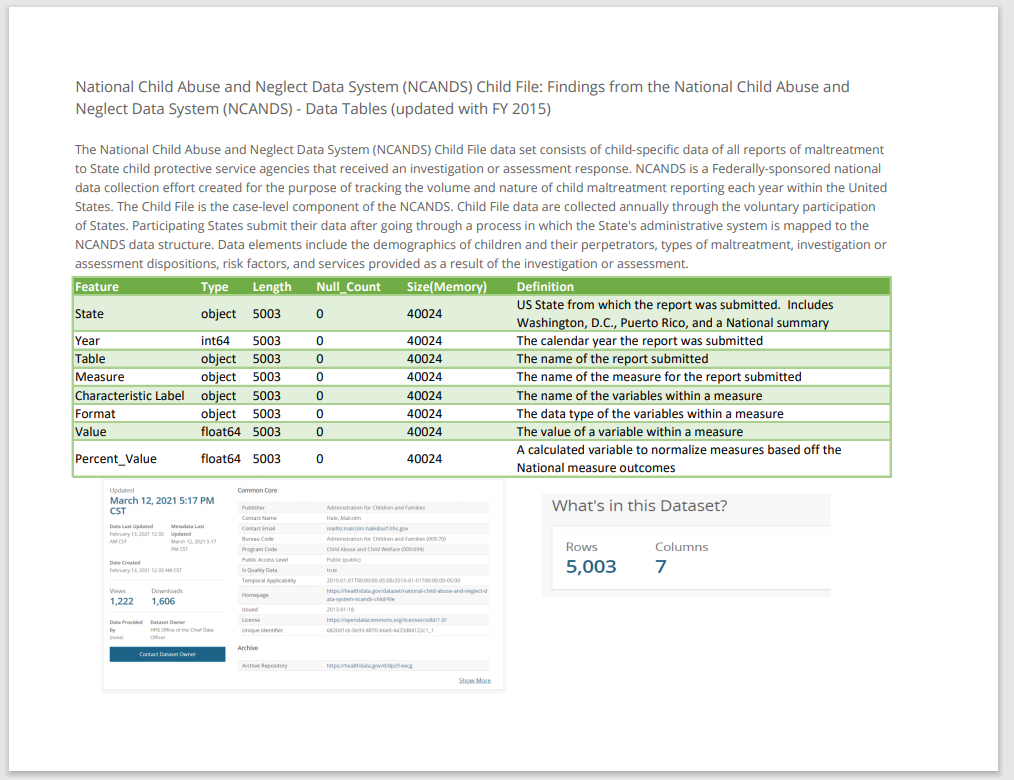The image size is (1014, 780).
Task: Click 'The value of a variable within a measure'
Action: point(630,432)
